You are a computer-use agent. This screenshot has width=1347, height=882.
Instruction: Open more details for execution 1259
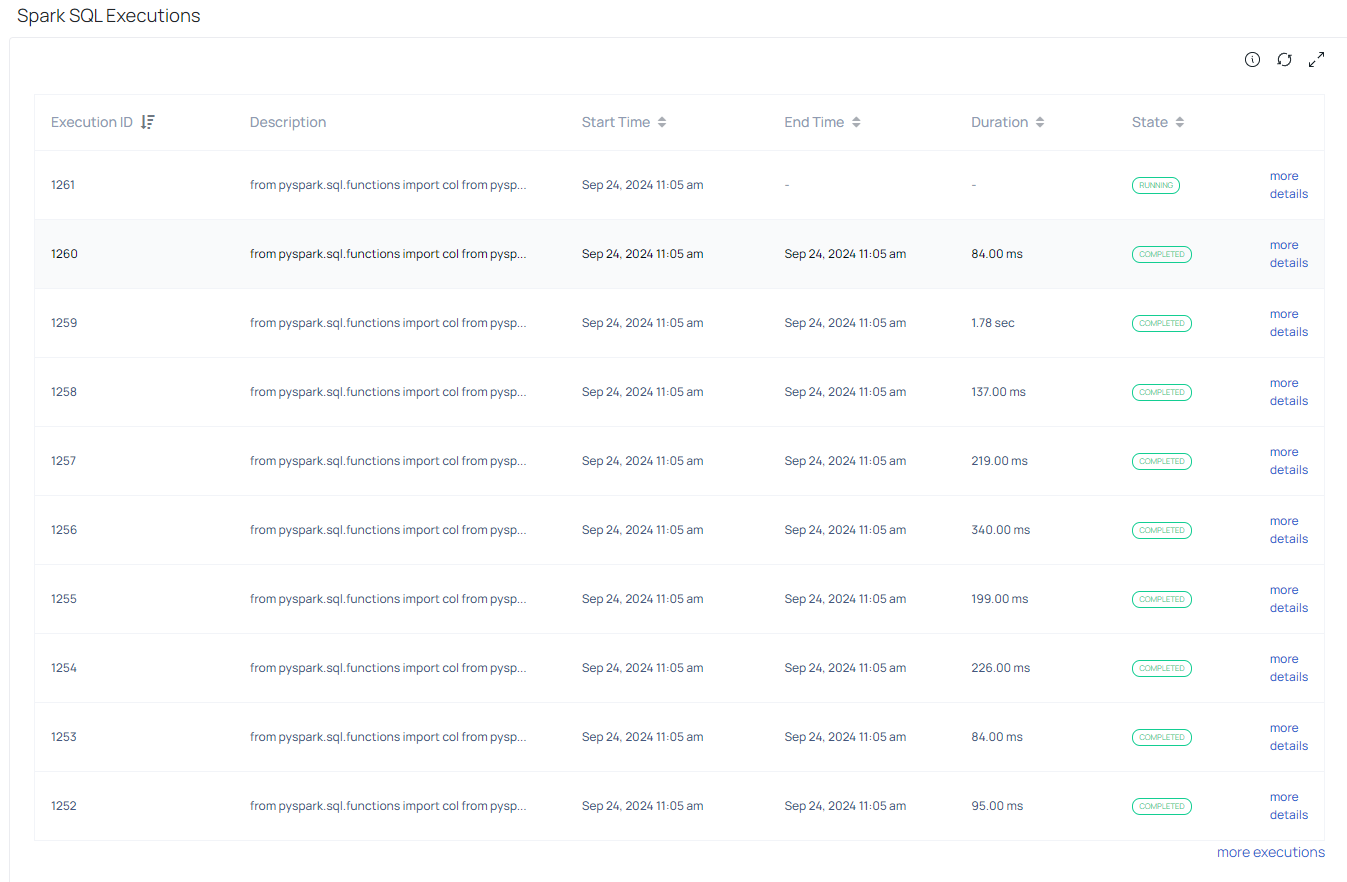pyautogui.click(x=1288, y=323)
